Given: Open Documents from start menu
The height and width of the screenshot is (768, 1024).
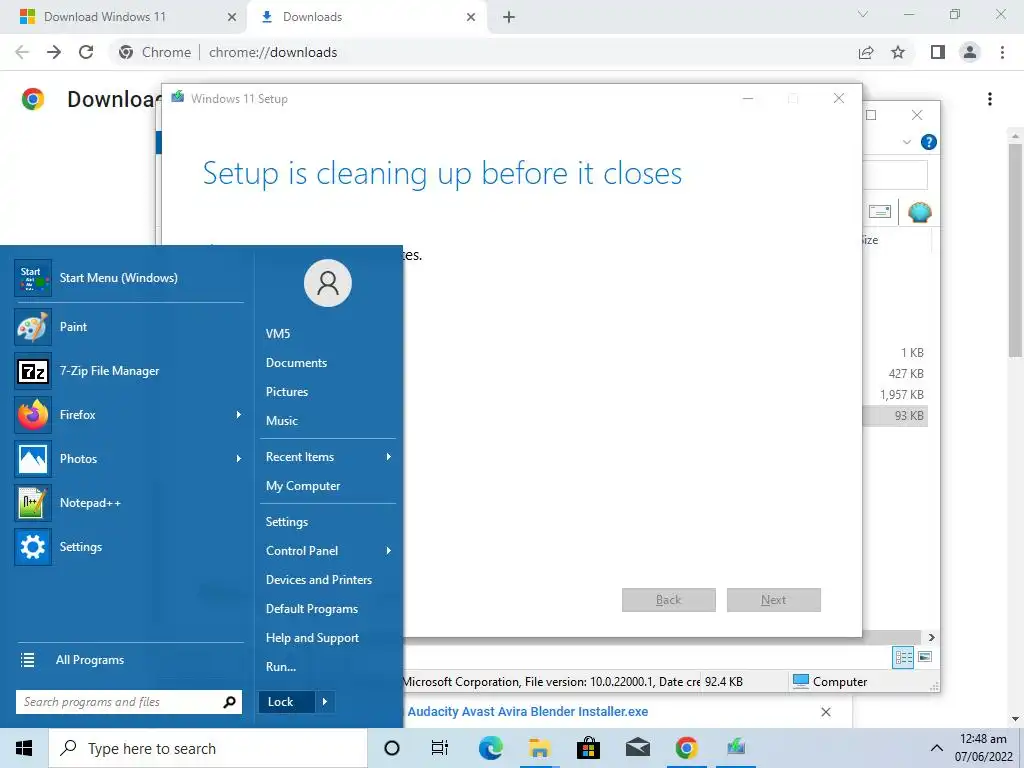Looking at the screenshot, I should click(x=296, y=362).
